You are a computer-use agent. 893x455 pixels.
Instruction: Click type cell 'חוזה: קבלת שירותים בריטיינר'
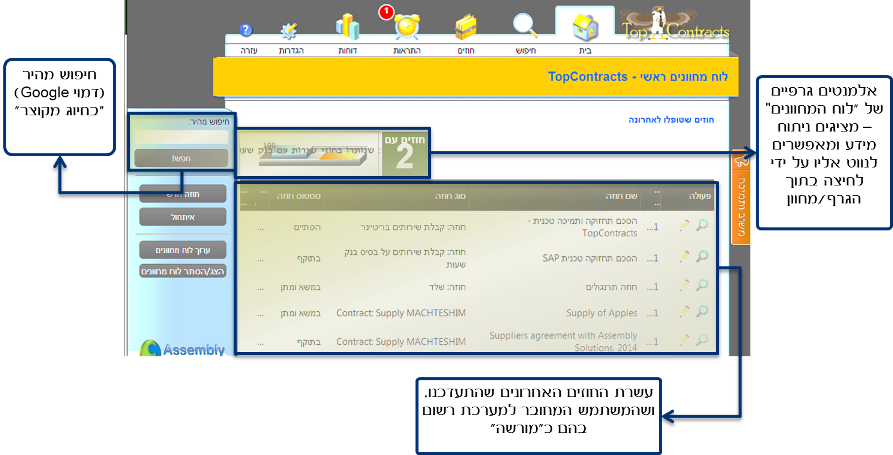413,227
